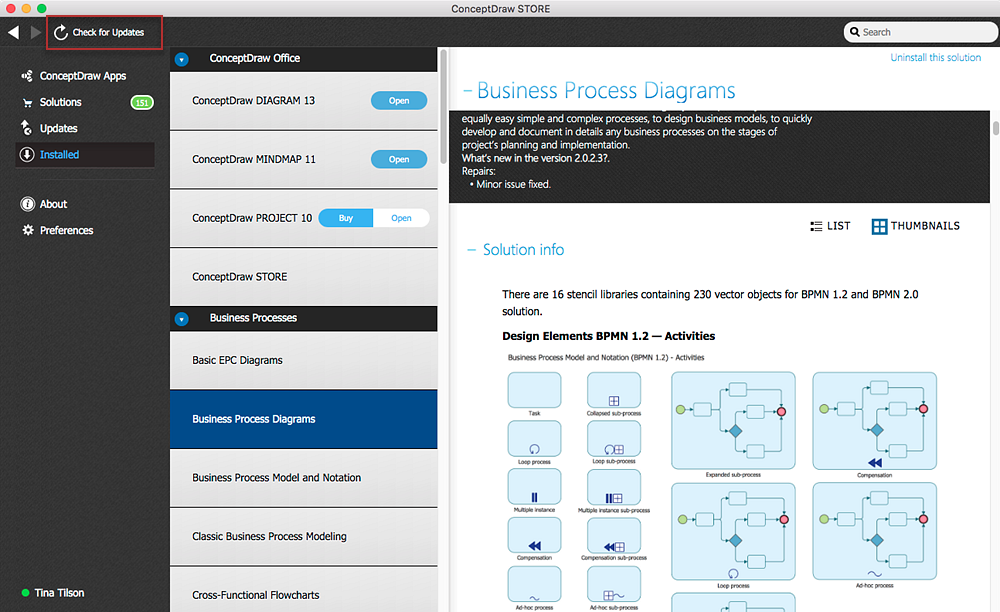Select Business Process Diagrams row

coord(304,419)
